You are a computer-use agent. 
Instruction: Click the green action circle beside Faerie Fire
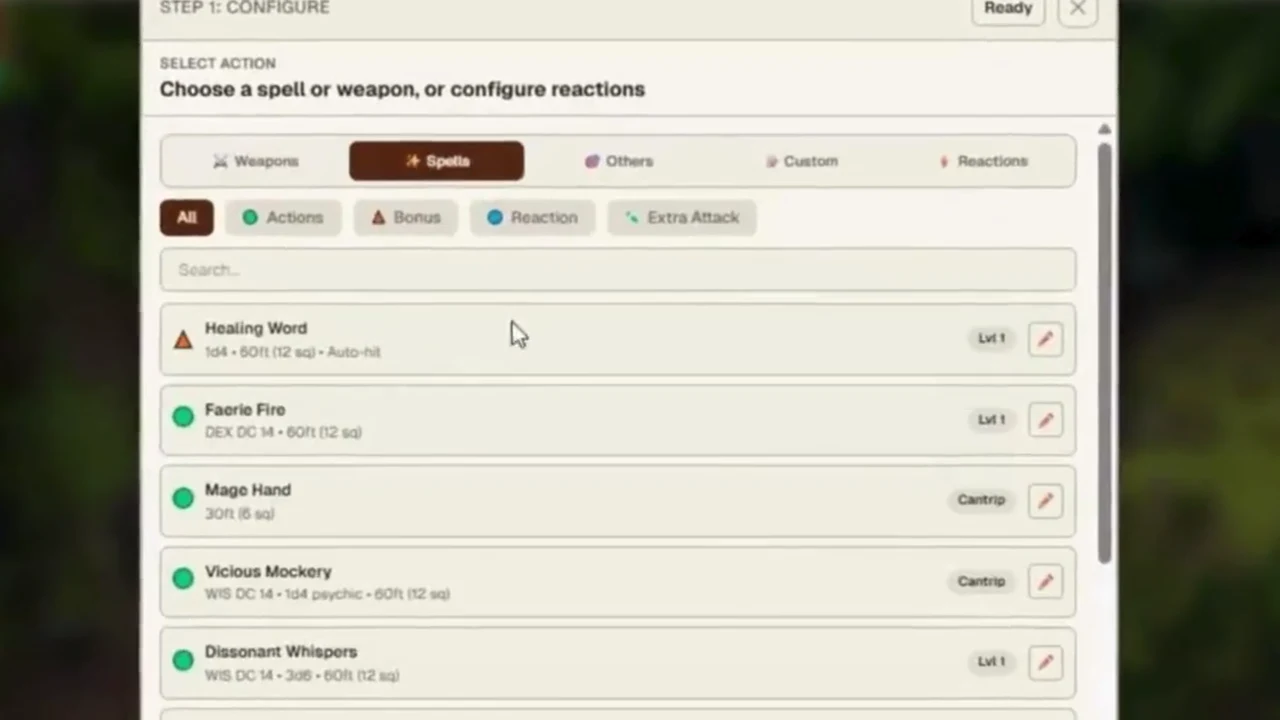[183, 417]
